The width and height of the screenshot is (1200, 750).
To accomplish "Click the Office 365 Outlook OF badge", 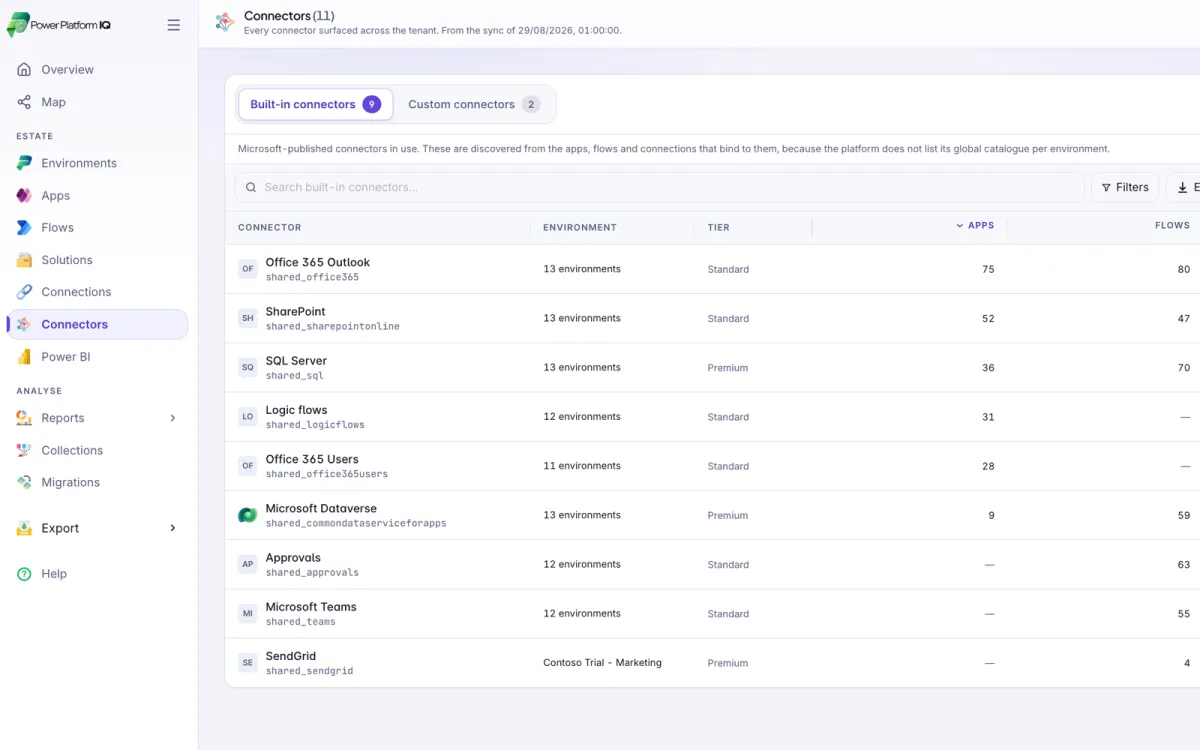I will (x=247, y=269).
